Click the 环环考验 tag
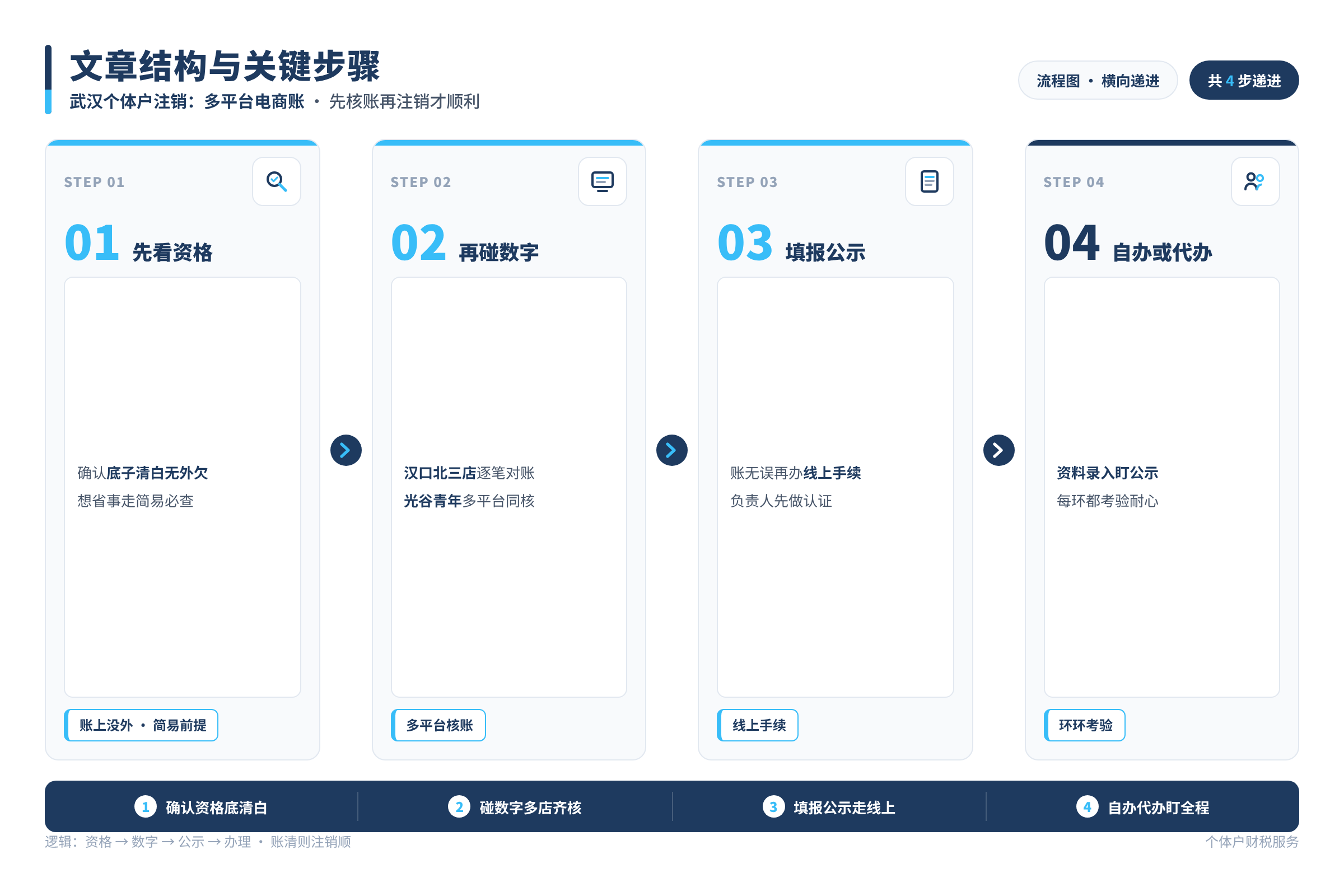This screenshot has height=896, width=1344. [x=1085, y=725]
